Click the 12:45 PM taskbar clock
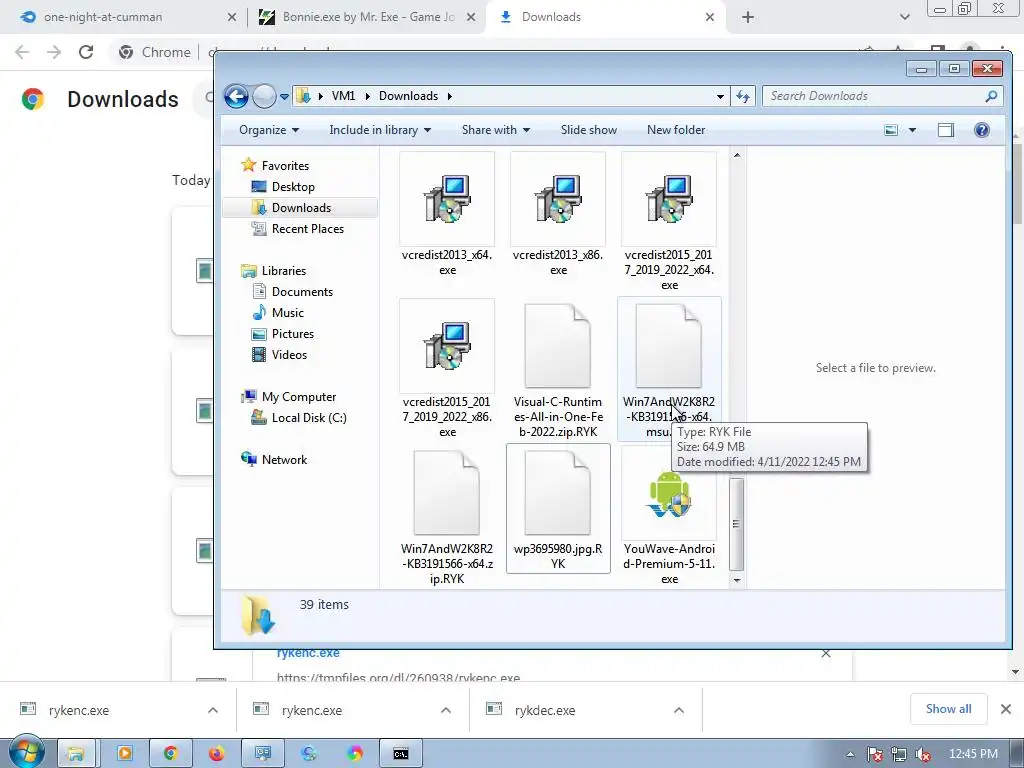The width and height of the screenshot is (1024, 768). coord(973,754)
